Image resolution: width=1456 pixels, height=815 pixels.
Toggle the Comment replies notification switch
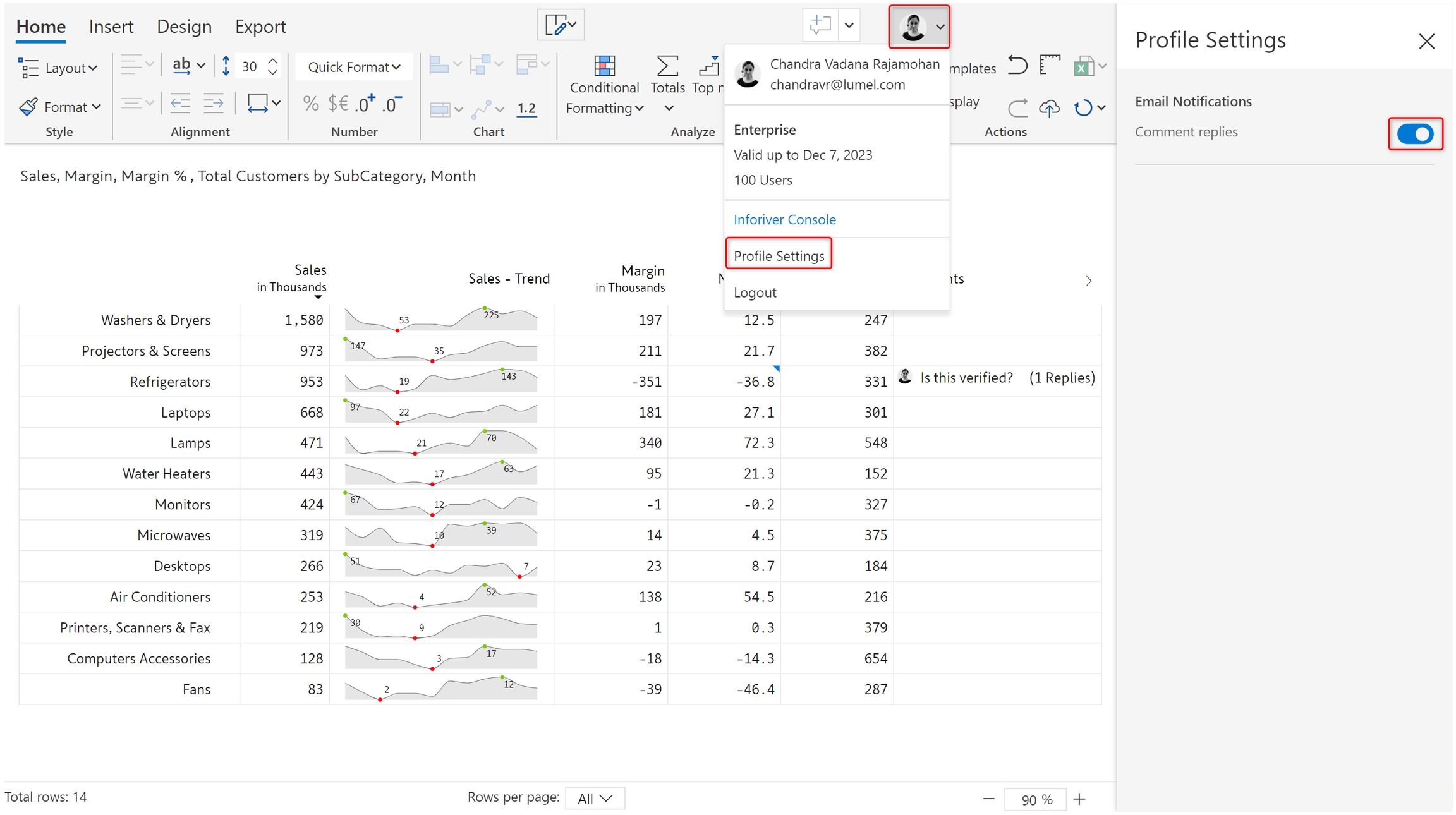[x=1415, y=134]
